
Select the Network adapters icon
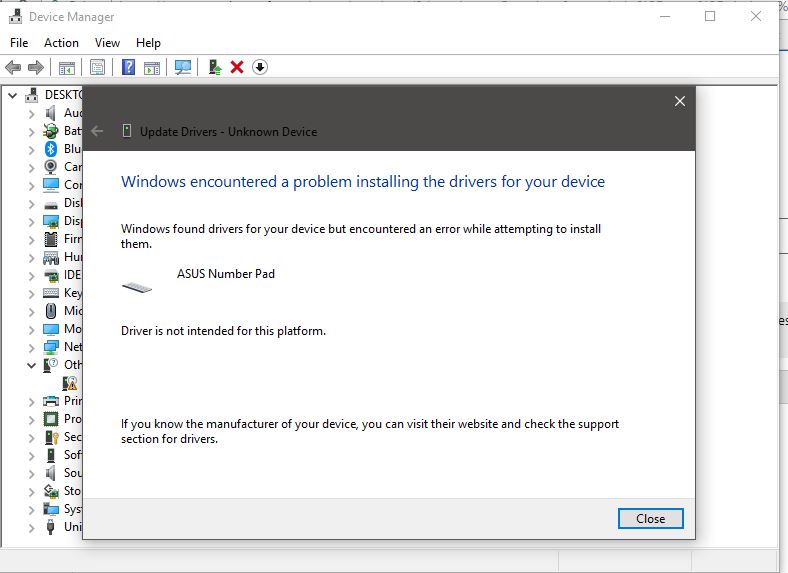pos(51,347)
